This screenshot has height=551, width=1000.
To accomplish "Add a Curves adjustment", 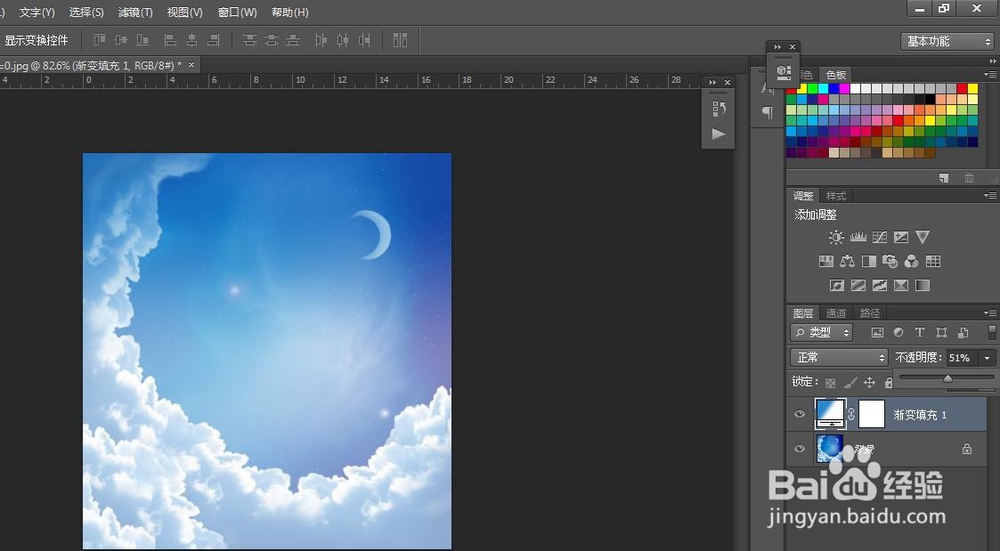I will [879, 237].
